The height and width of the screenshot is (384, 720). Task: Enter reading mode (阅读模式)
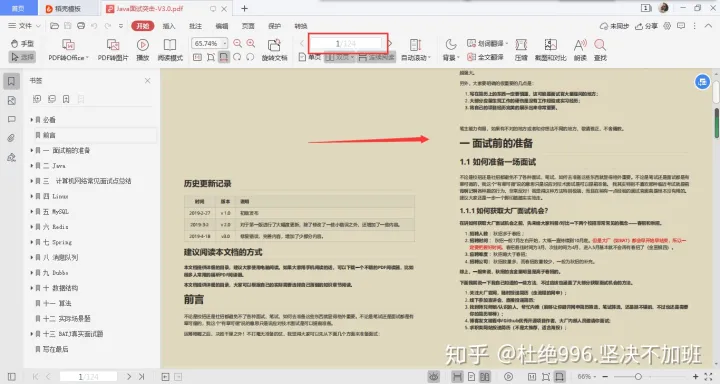[x=170, y=50]
